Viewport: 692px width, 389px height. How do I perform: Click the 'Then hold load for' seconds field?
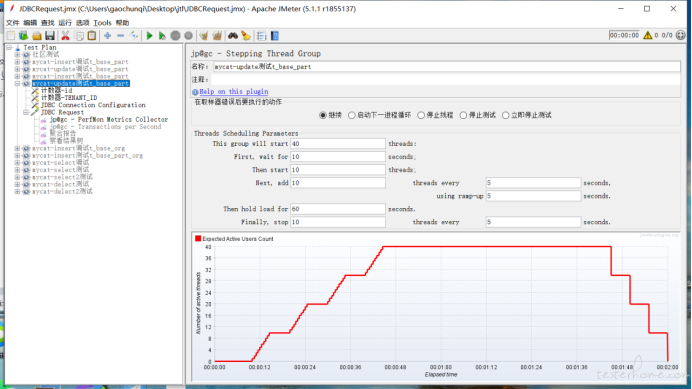338,209
